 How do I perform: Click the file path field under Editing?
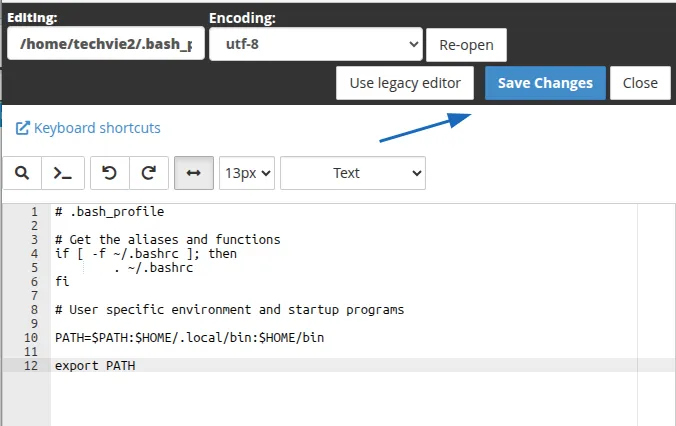(x=105, y=45)
